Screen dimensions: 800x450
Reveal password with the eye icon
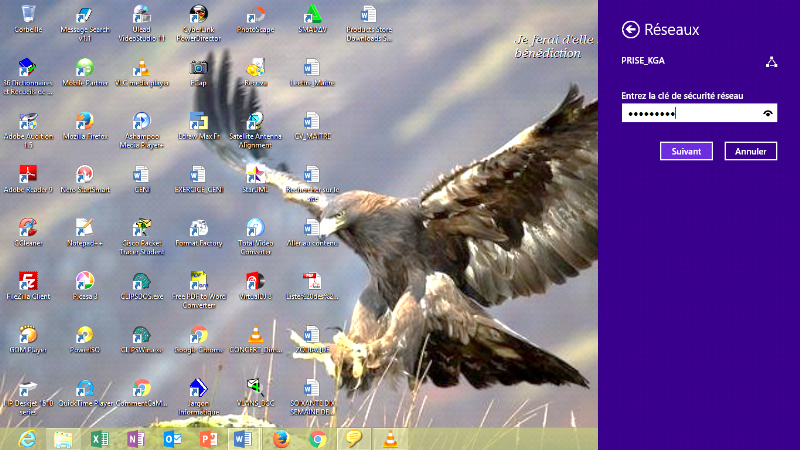pyautogui.click(x=767, y=114)
